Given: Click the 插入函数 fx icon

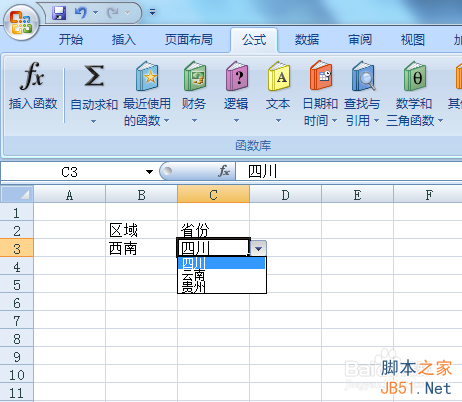Looking at the screenshot, I should pos(32,76).
